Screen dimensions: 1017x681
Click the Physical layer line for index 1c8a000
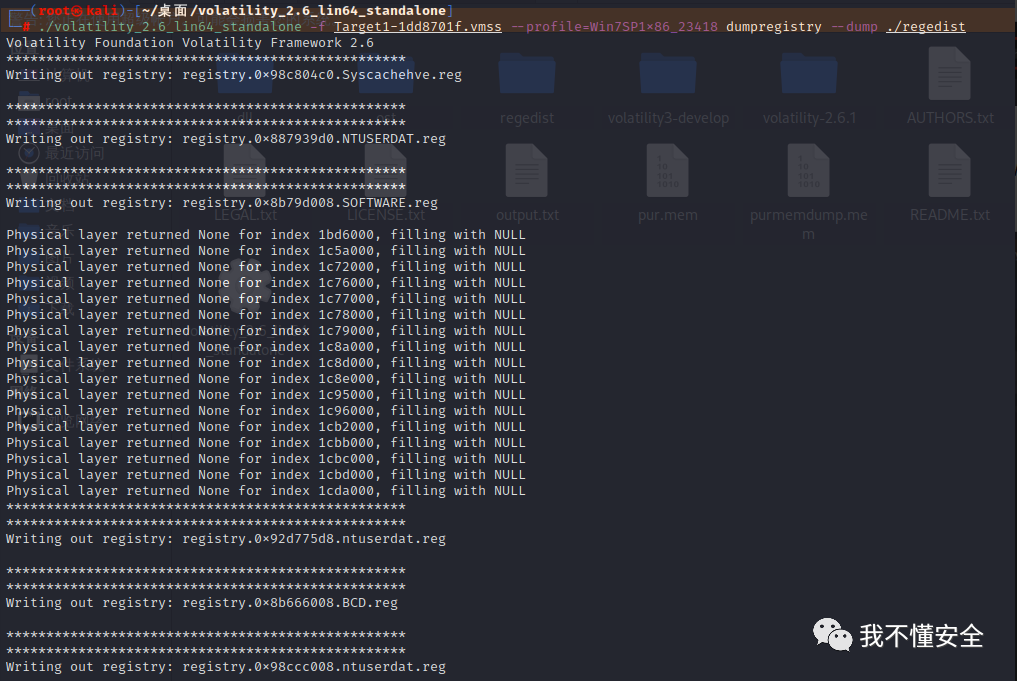(x=266, y=347)
